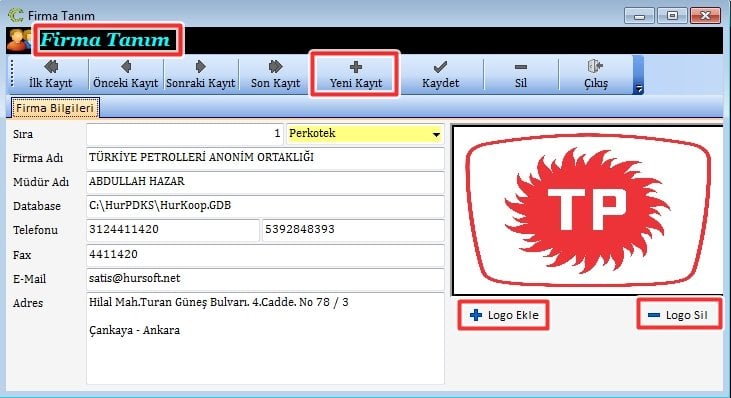Screen dimensions: 731x398
Task: Edit the Müdür Adı field
Action: click(265, 182)
